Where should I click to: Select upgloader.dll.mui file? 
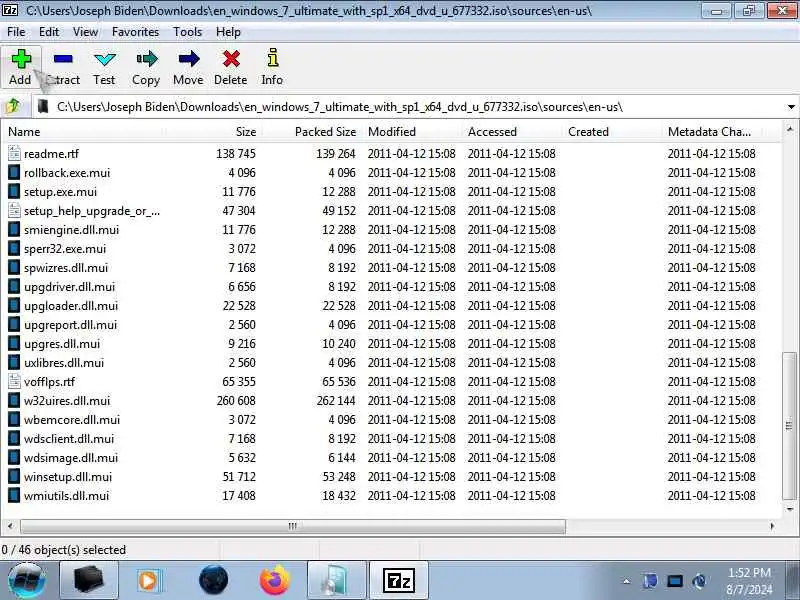(x=71, y=306)
